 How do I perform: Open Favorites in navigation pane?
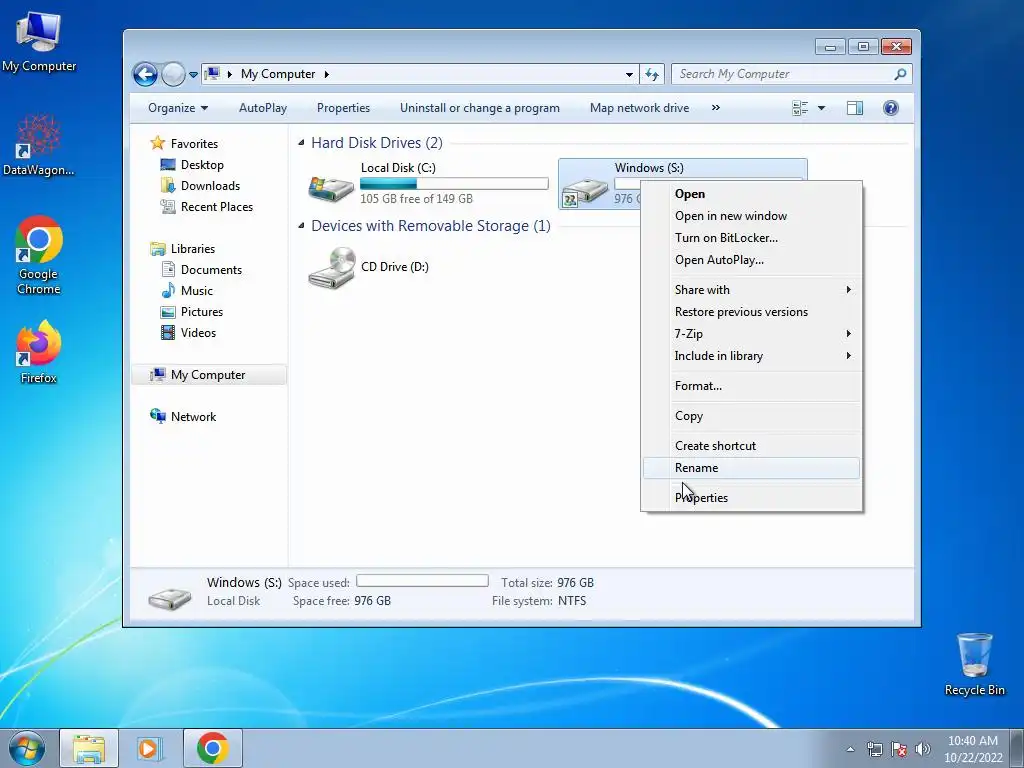click(194, 144)
